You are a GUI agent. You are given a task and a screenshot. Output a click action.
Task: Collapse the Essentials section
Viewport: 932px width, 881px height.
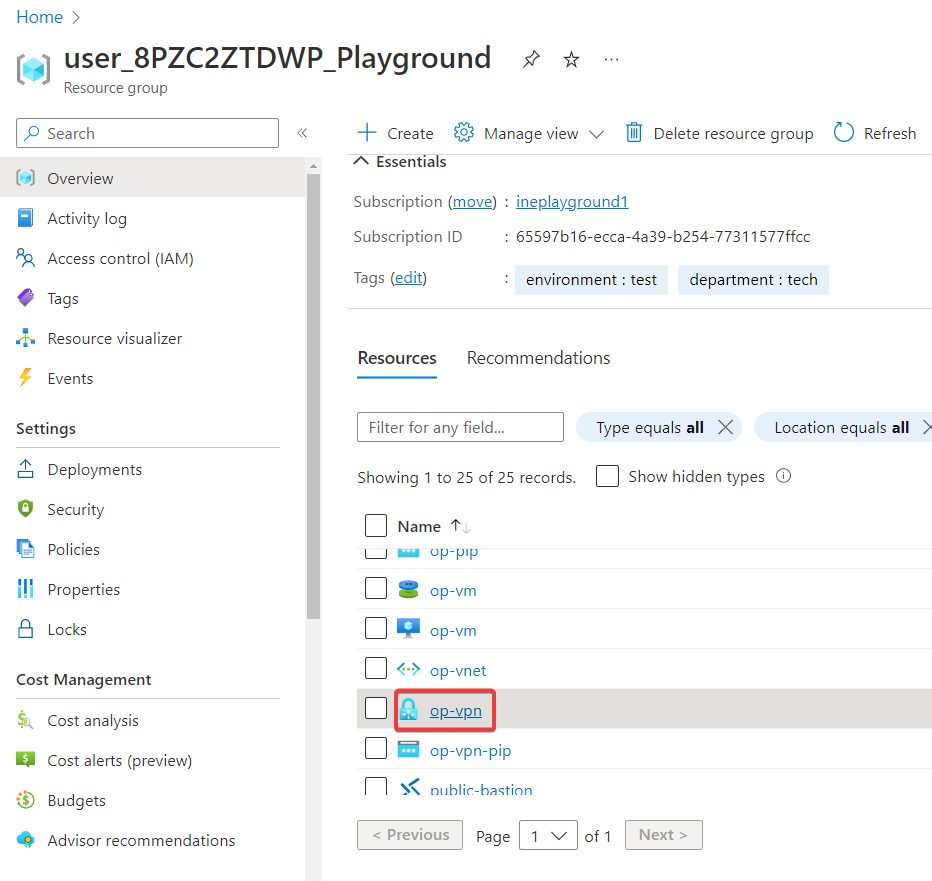pos(362,162)
